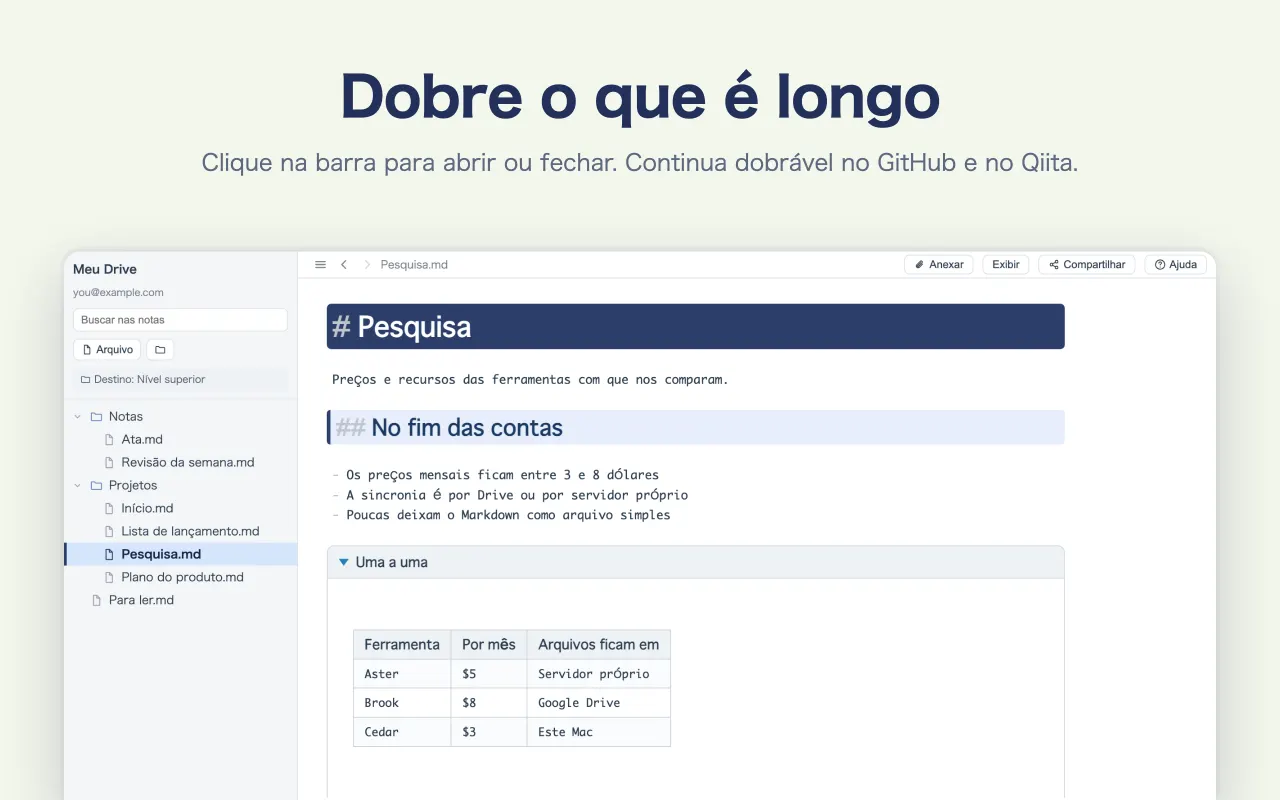Collapse the Projetos folder chevron

pos(78,485)
